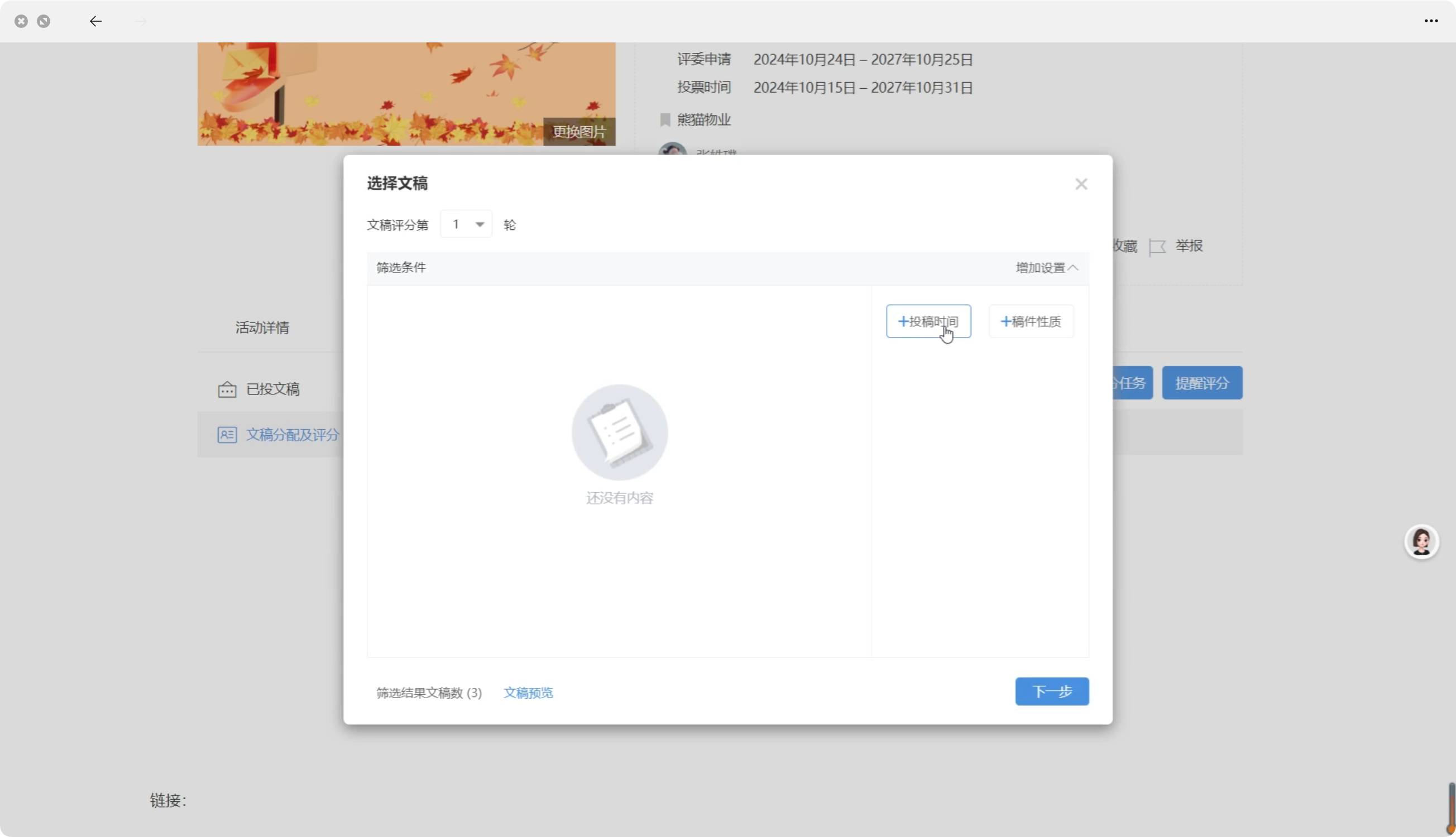
Task: Collapse the 增加设置 panel
Action: (x=1047, y=268)
